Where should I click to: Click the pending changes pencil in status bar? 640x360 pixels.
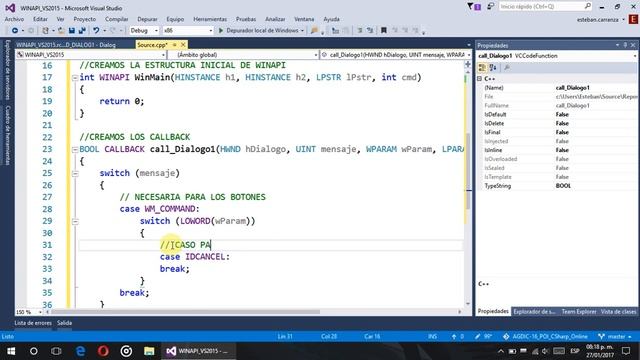(x=477, y=337)
